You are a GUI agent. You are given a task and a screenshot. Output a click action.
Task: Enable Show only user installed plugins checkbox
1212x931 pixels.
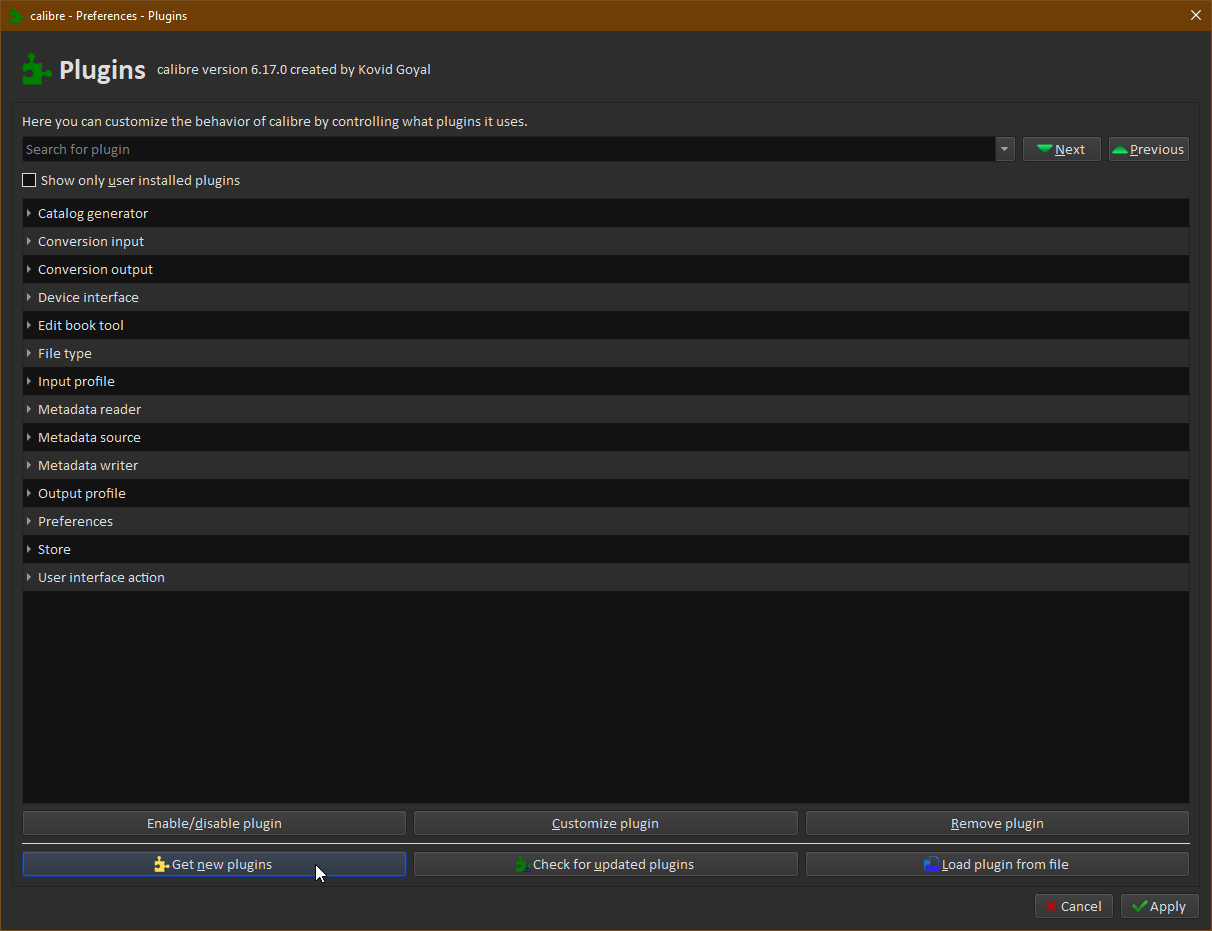pyautogui.click(x=29, y=180)
